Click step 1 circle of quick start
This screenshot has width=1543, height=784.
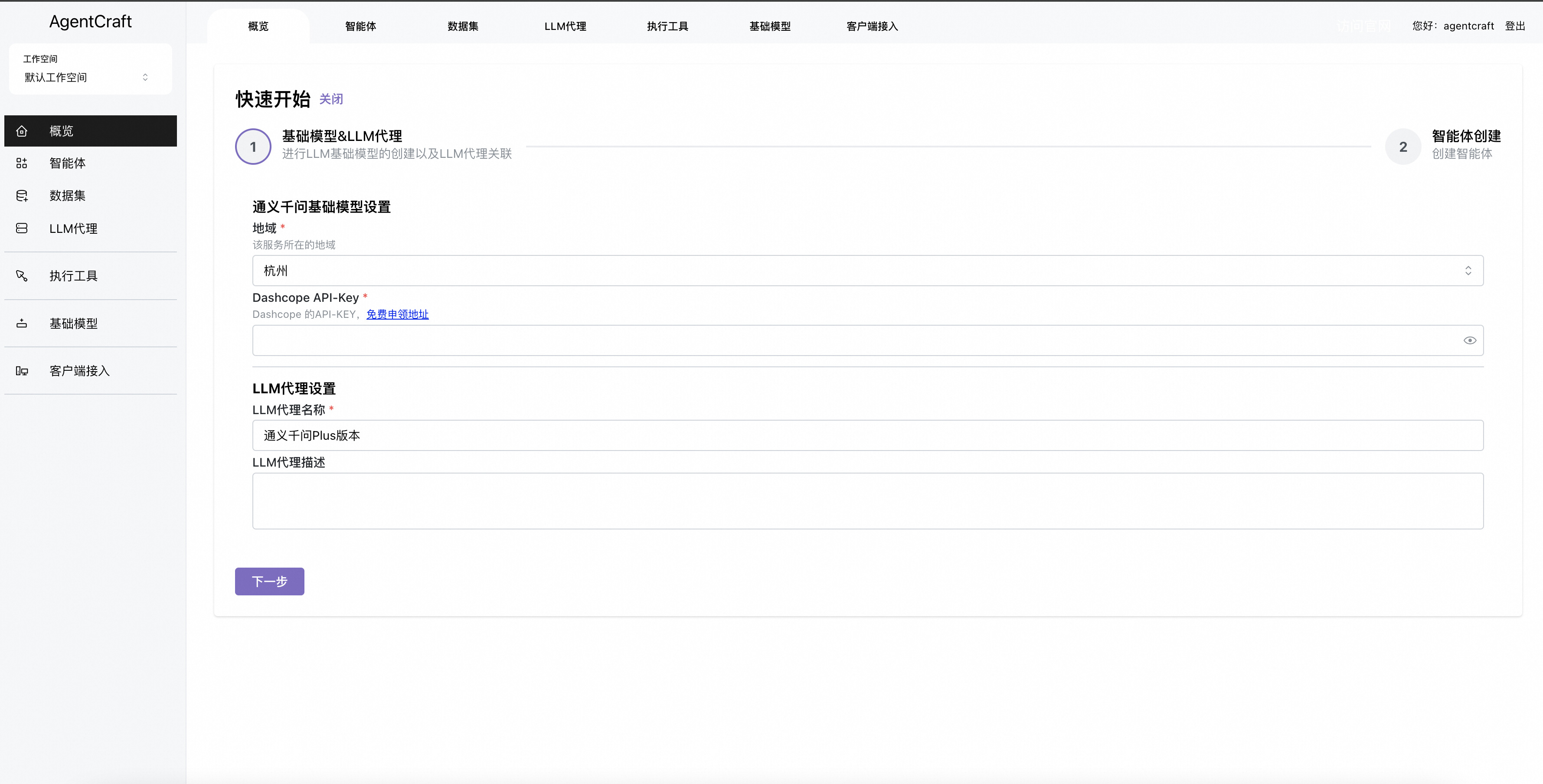click(253, 147)
